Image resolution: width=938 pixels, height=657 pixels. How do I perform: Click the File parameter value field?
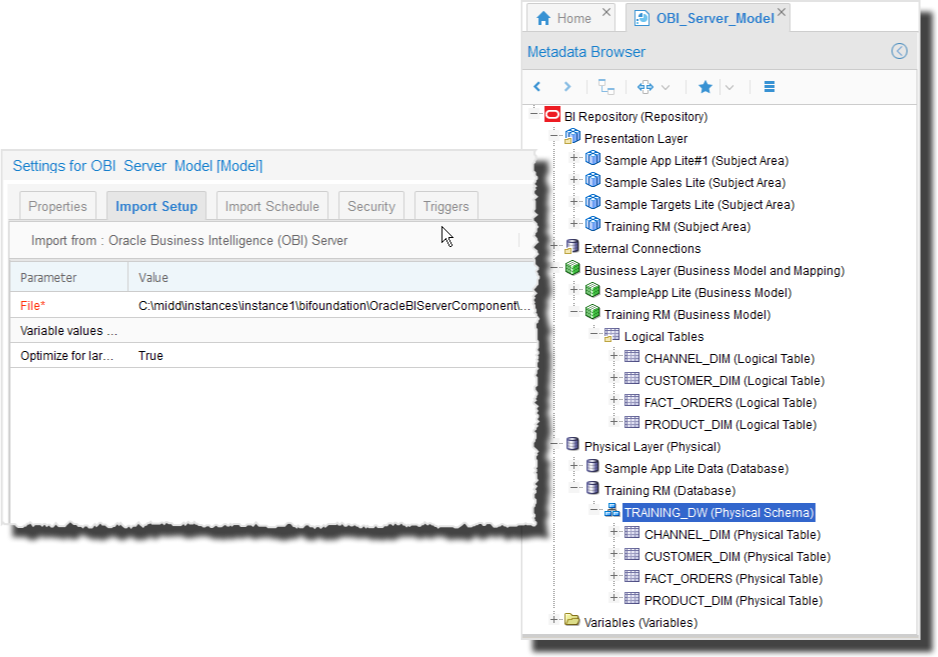point(335,304)
